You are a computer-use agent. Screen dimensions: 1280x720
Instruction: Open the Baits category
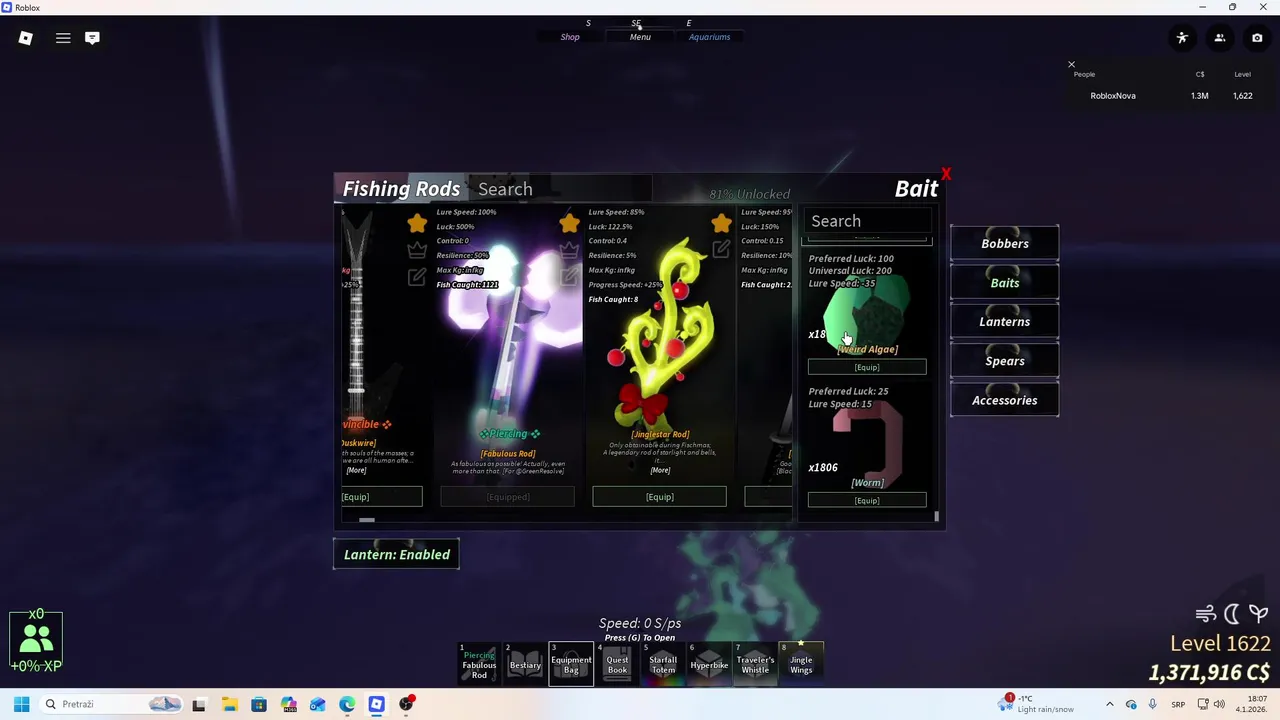pyautogui.click(x=1004, y=282)
